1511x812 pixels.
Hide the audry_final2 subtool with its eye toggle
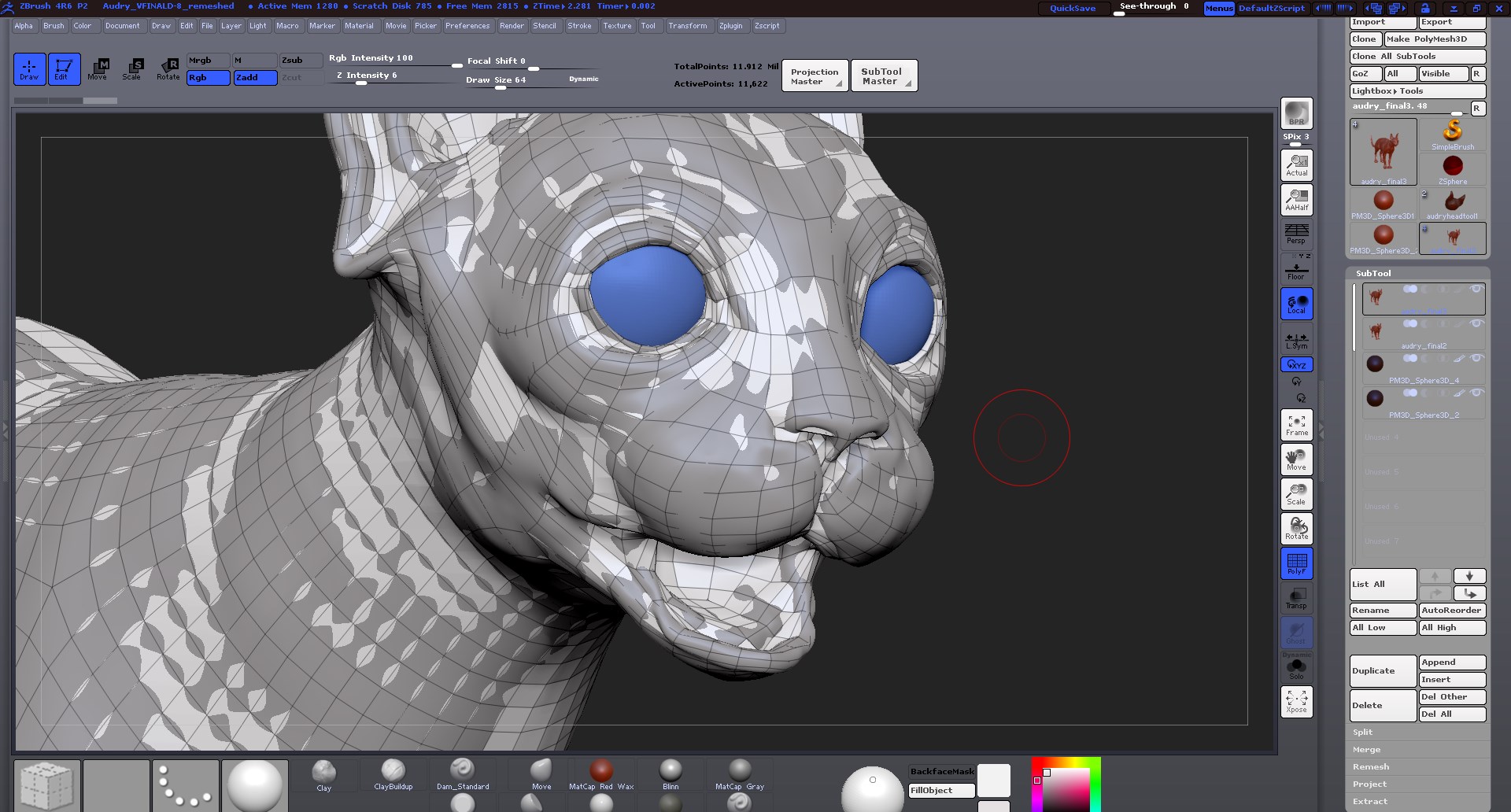pyautogui.click(x=1477, y=323)
